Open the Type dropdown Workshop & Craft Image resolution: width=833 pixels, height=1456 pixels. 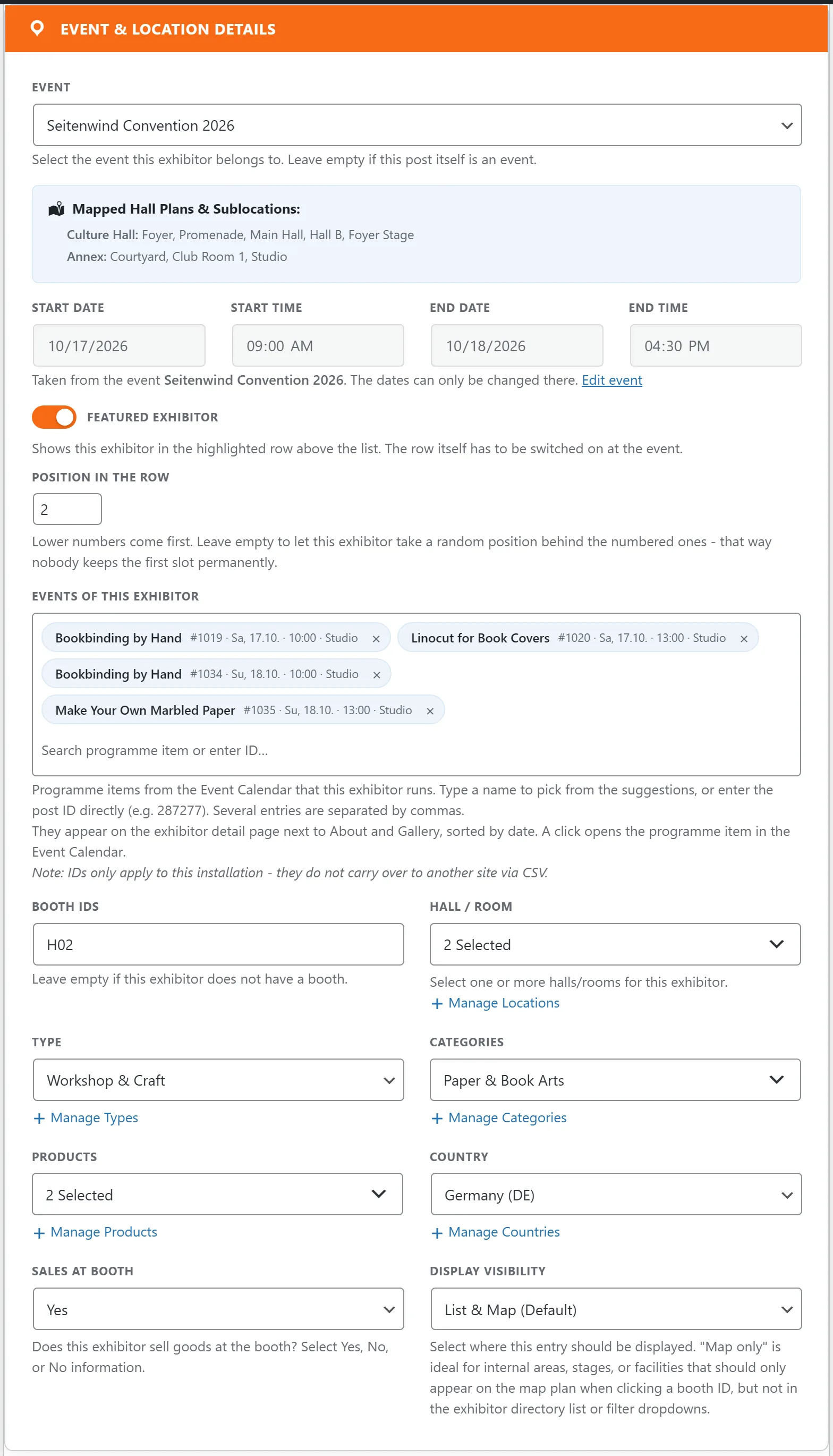[218, 1080]
